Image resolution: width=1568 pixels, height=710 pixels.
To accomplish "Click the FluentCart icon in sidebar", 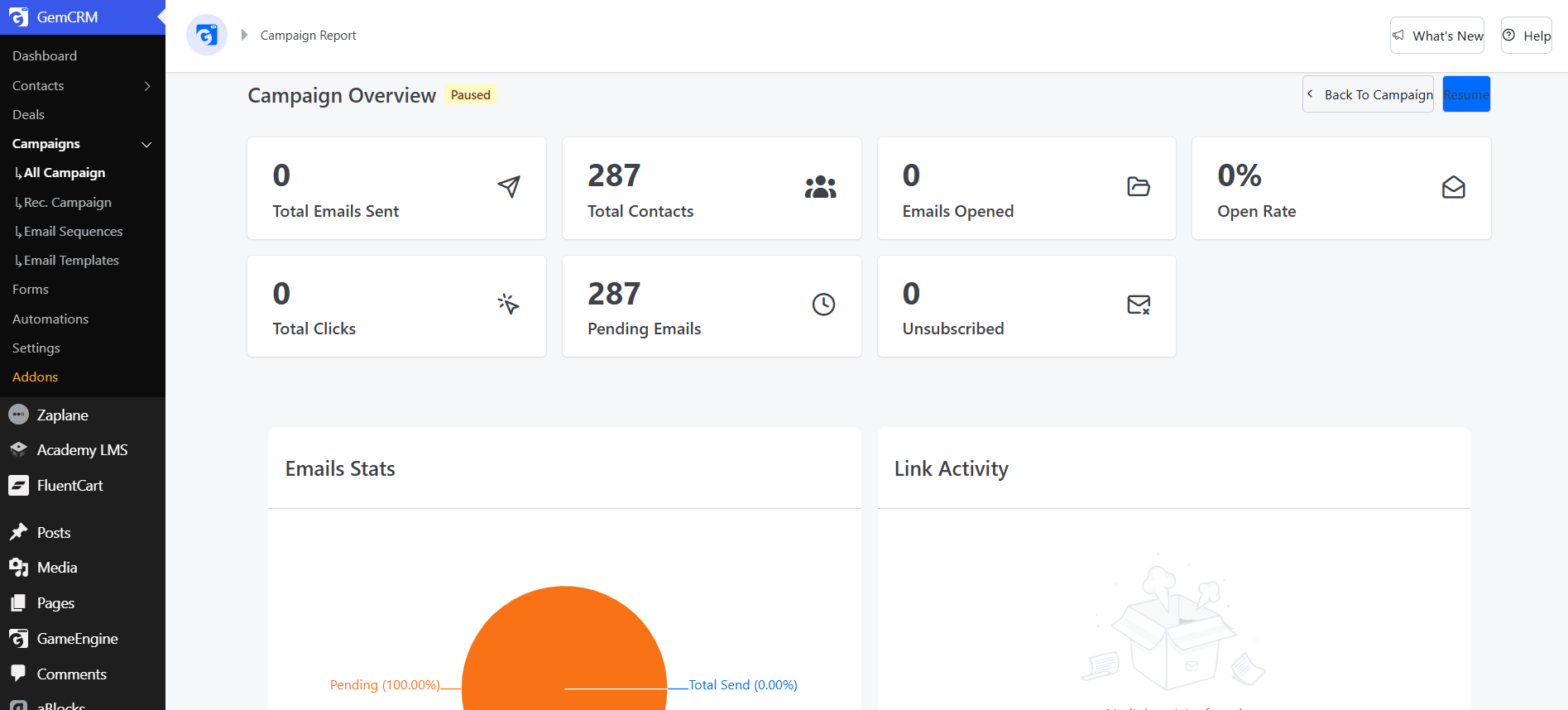I will pyautogui.click(x=18, y=485).
